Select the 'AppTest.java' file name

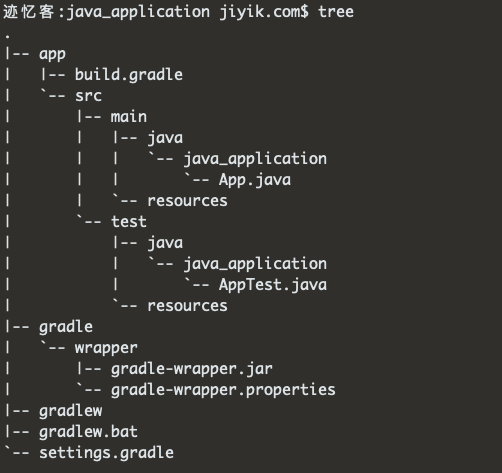pos(273,285)
